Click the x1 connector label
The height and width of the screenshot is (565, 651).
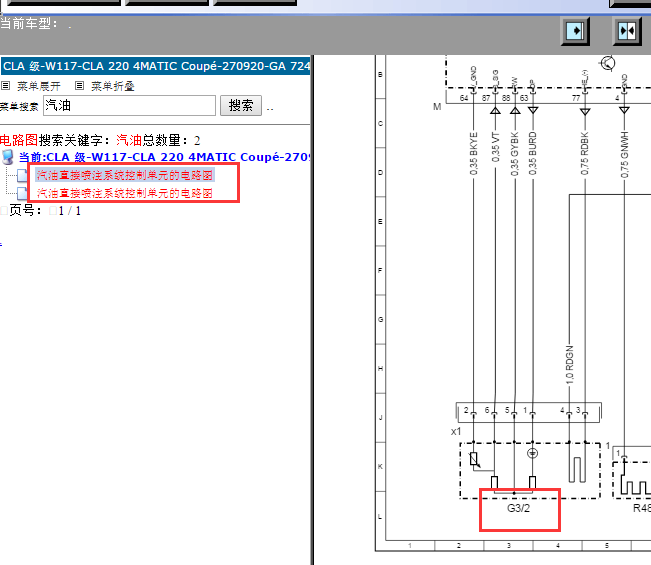point(456,431)
